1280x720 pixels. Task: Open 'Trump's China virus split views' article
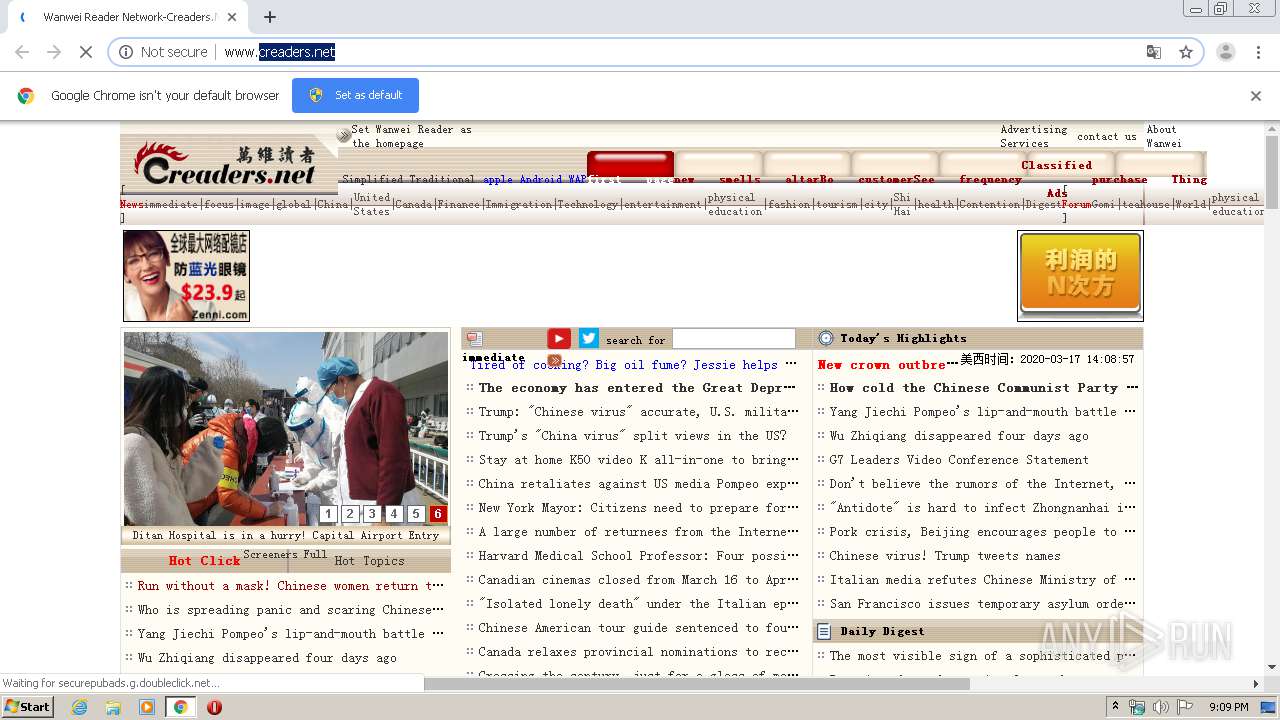tap(632, 436)
